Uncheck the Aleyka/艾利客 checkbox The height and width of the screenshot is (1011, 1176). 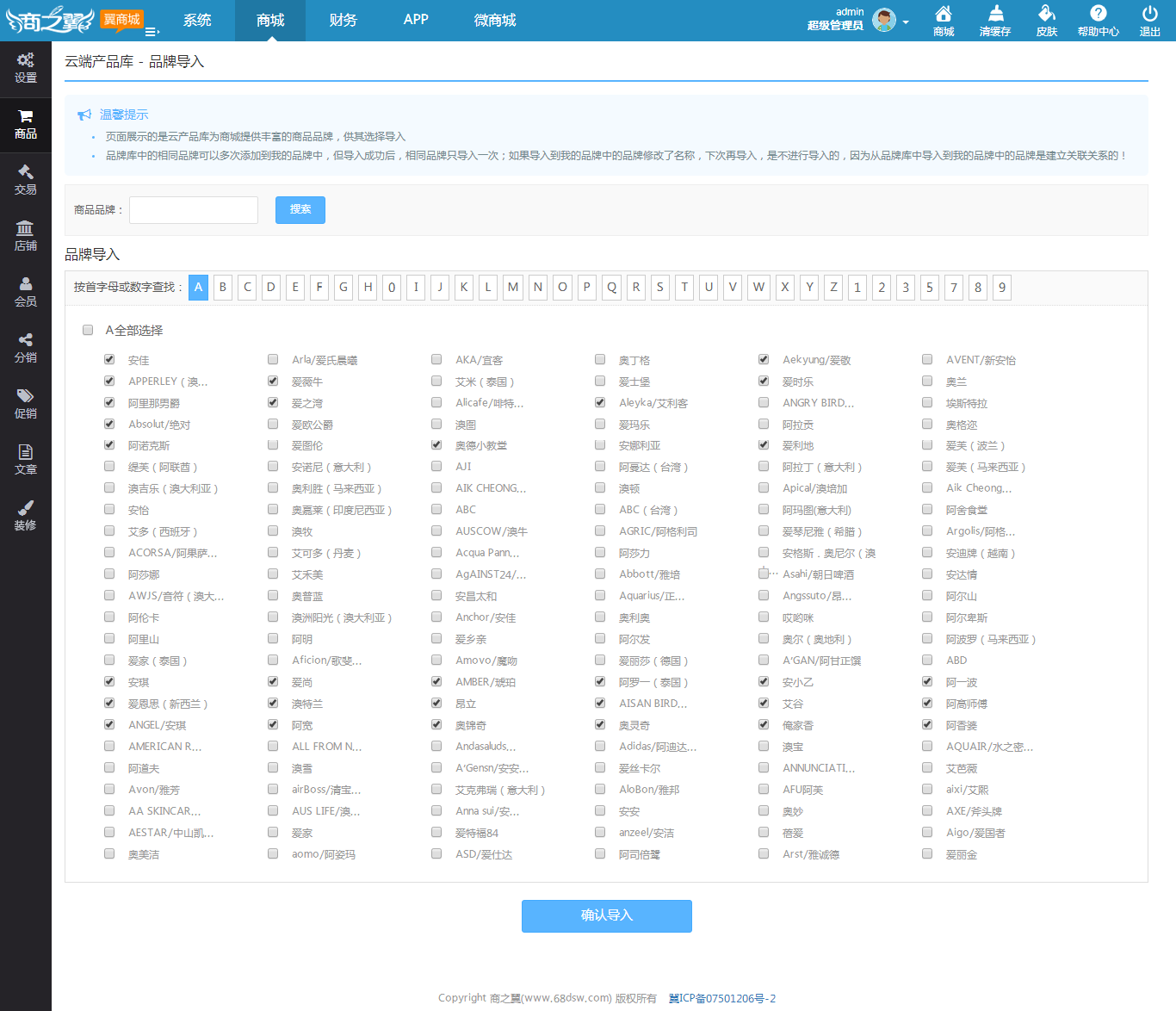pyautogui.click(x=600, y=402)
